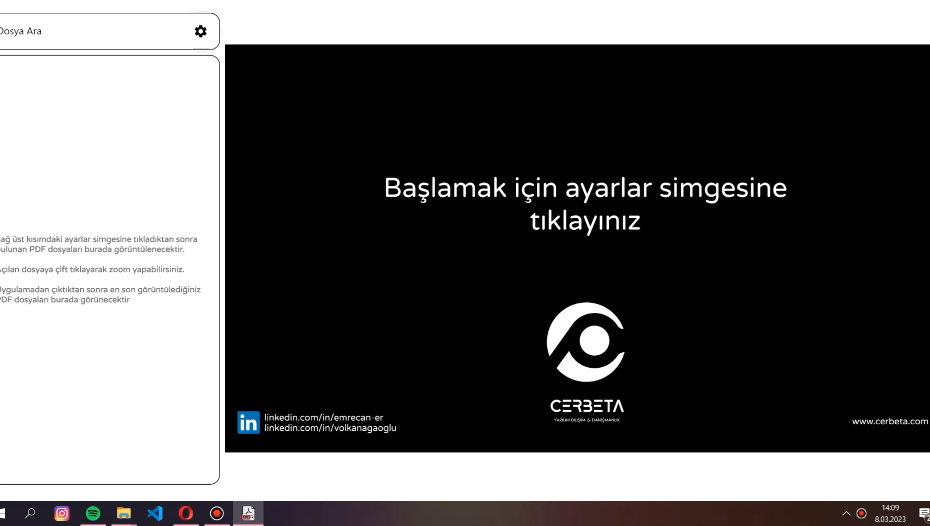Viewport: 930px width, 526px height.
Task: Launch Spotify from the taskbar
Action: (x=93, y=513)
